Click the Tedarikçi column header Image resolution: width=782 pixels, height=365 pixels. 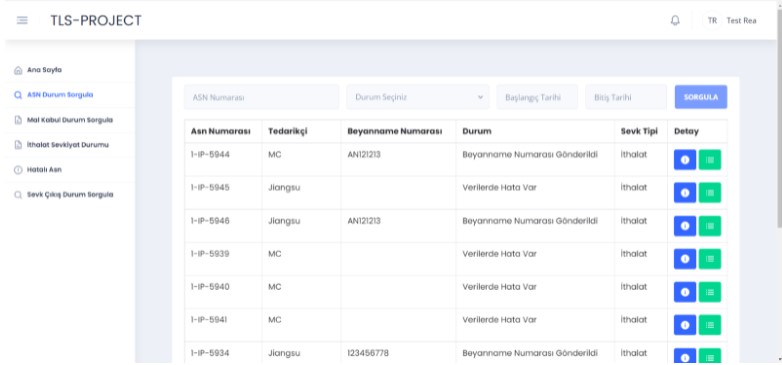point(288,132)
